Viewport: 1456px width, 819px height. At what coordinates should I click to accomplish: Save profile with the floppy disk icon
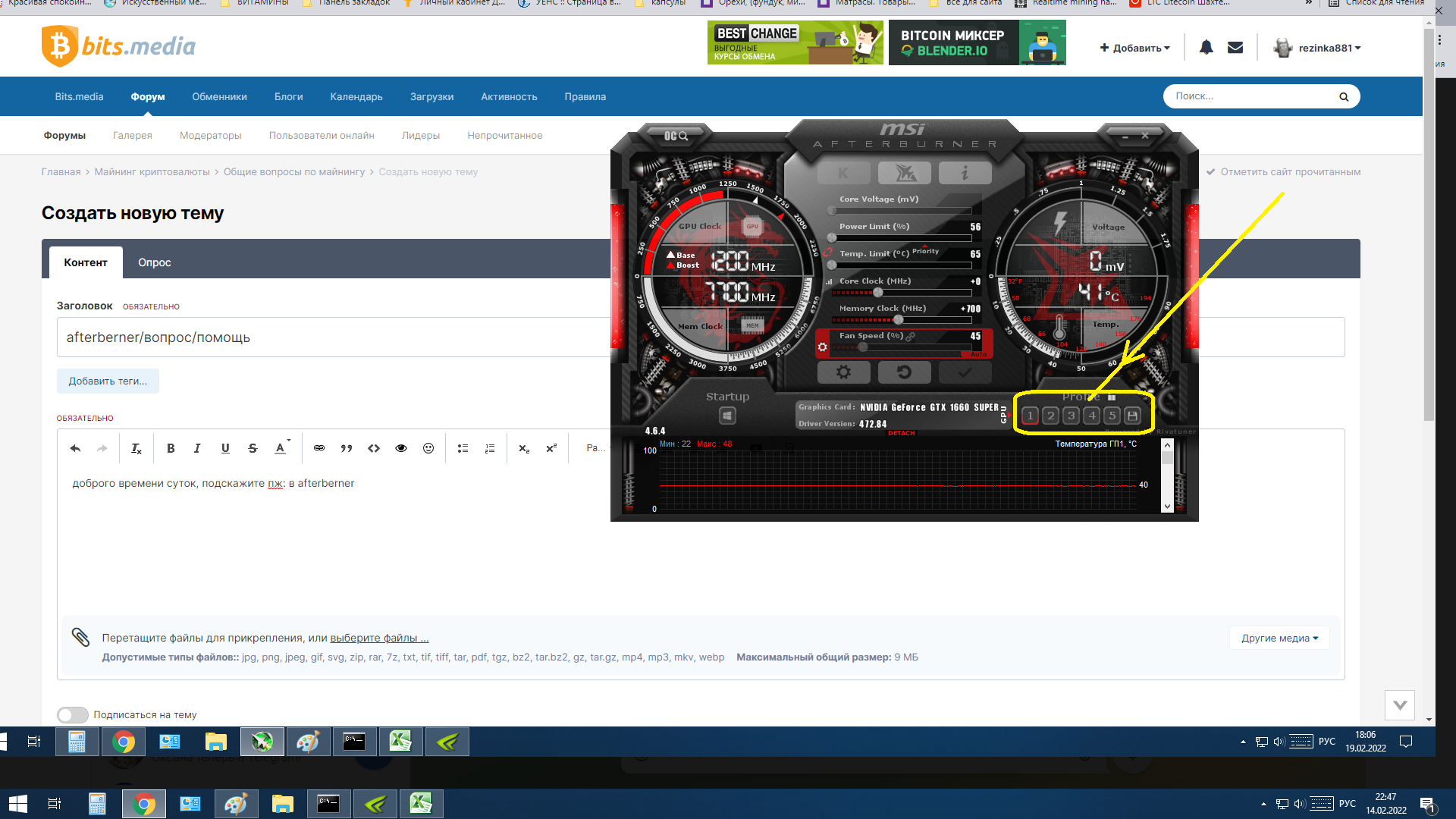1132,416
